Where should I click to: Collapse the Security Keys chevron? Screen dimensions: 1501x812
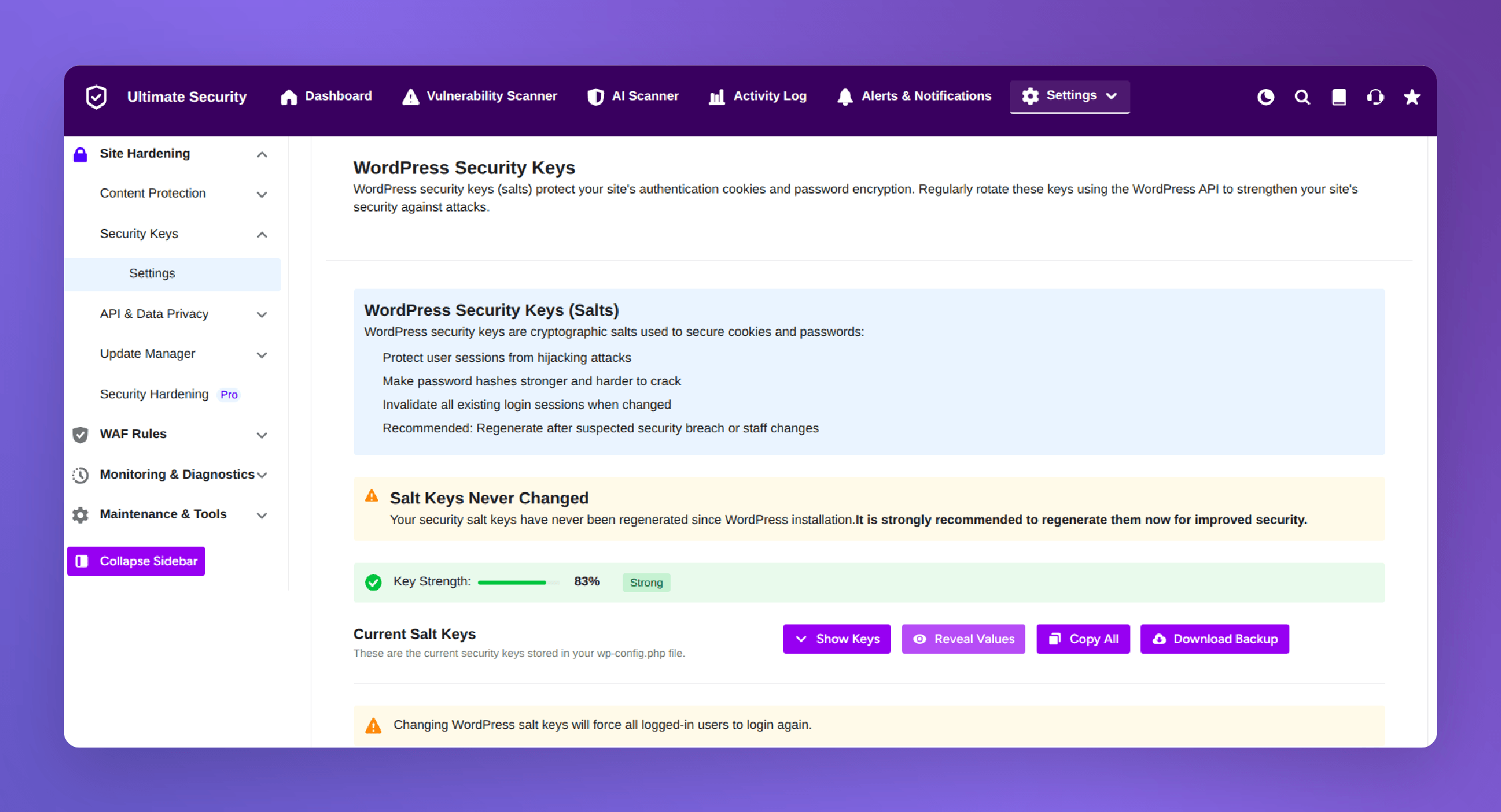pyautogui.click(x=262, y=235)
